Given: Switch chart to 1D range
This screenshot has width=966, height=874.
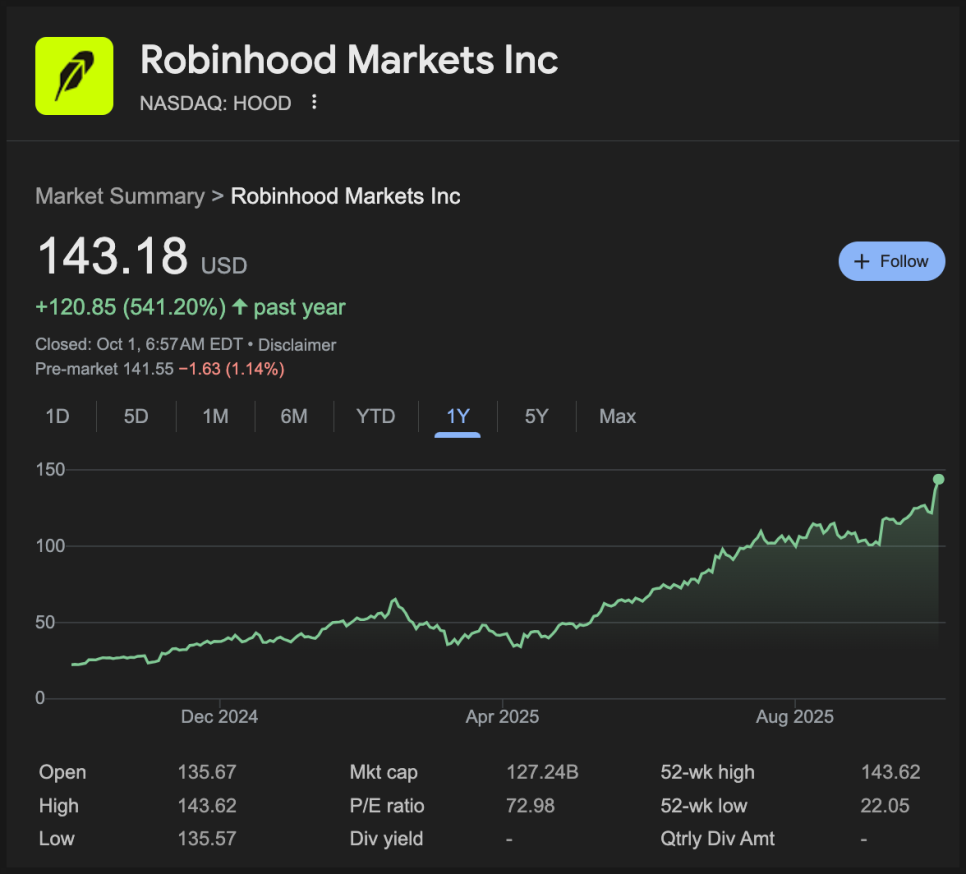Looking at the screenshot, I should (x=57, y=417).
